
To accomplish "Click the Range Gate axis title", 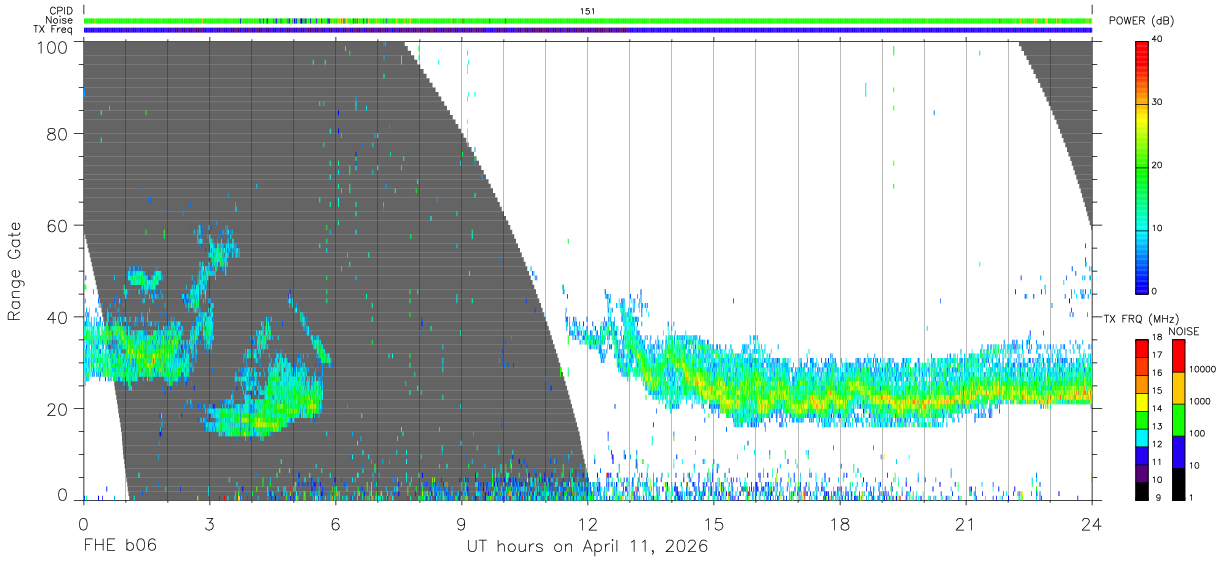I will (x=15, y=271).
